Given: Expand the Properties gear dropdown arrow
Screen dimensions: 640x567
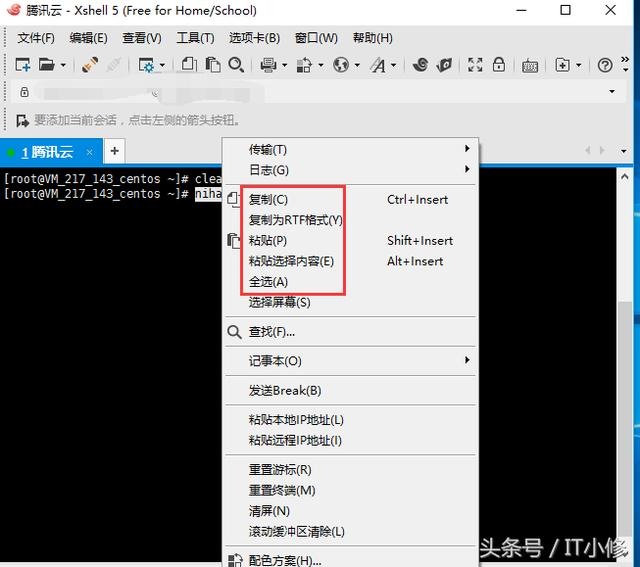Looking at the screenshot, I should [162, 65].
